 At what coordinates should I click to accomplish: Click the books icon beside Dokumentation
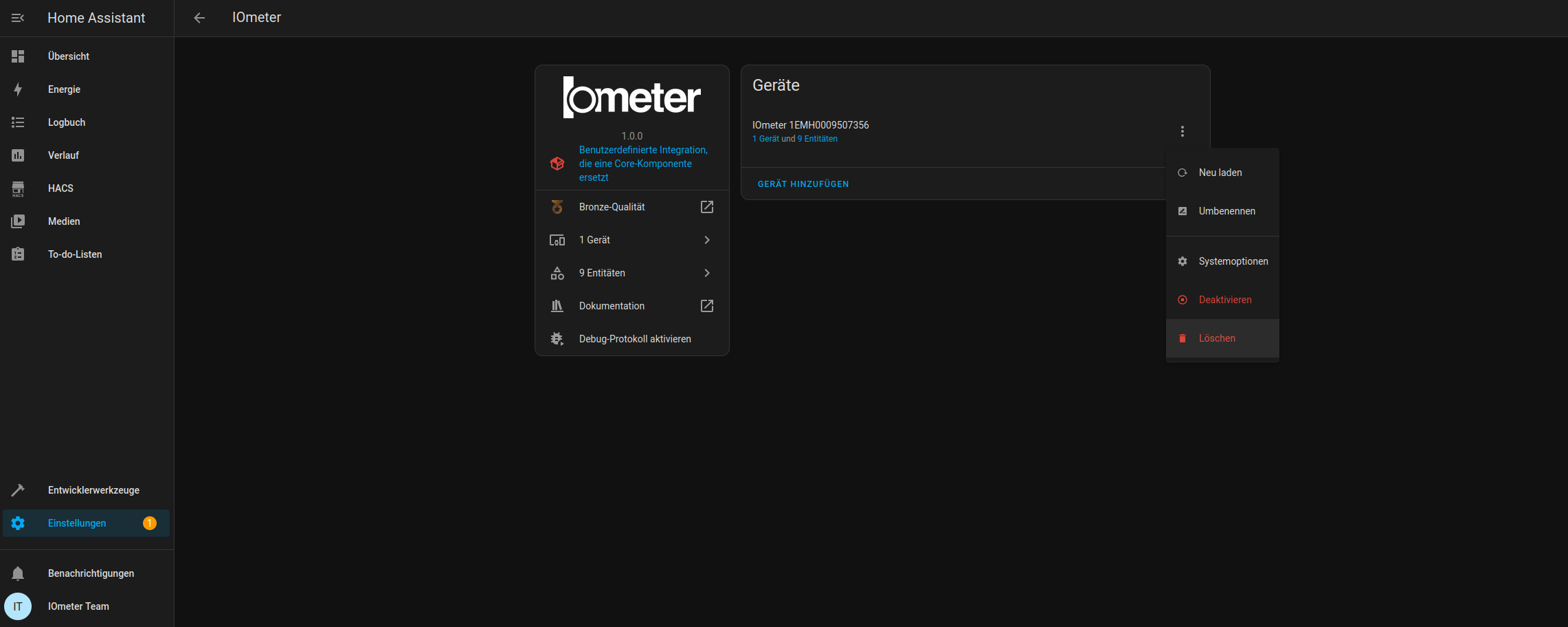(x=557, y=306)
